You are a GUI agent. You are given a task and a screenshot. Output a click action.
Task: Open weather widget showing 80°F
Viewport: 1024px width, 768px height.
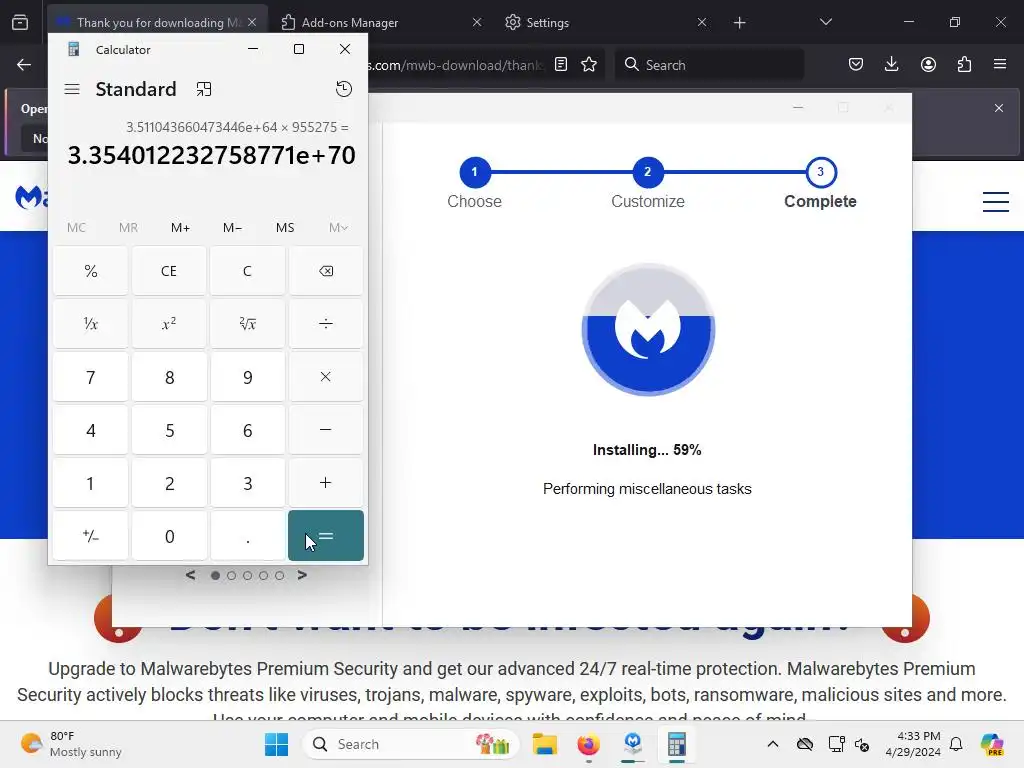[71, 744]
